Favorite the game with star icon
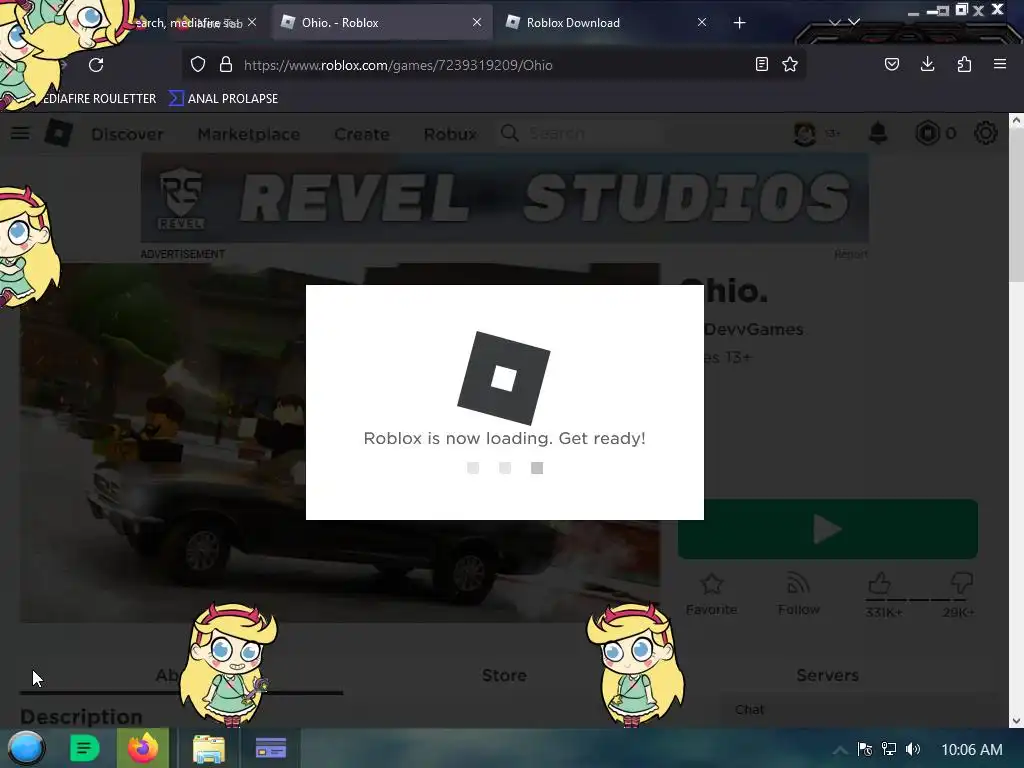 pyautogui.click(x=711, y=594)
